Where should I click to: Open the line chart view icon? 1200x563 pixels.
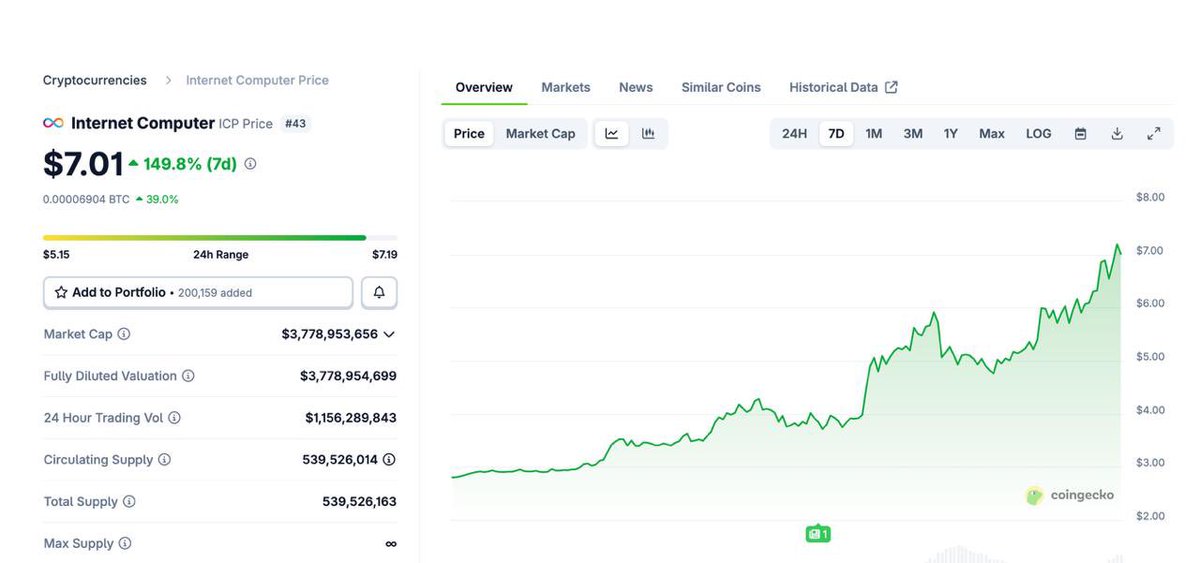pyautogui.click(x=612, y=134)
